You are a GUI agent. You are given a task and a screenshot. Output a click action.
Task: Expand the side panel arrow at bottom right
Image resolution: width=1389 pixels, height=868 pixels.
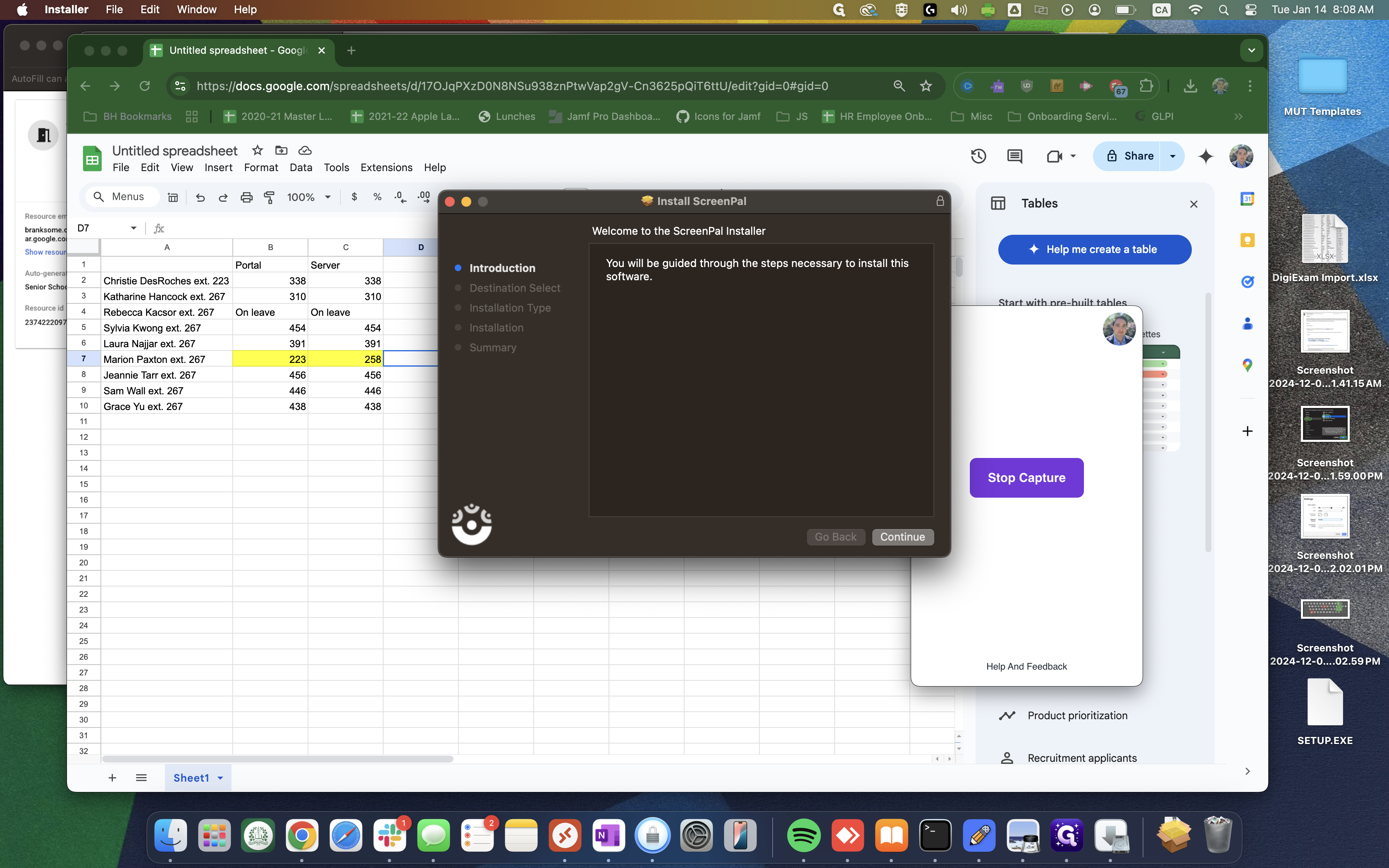coord(1247,771)
